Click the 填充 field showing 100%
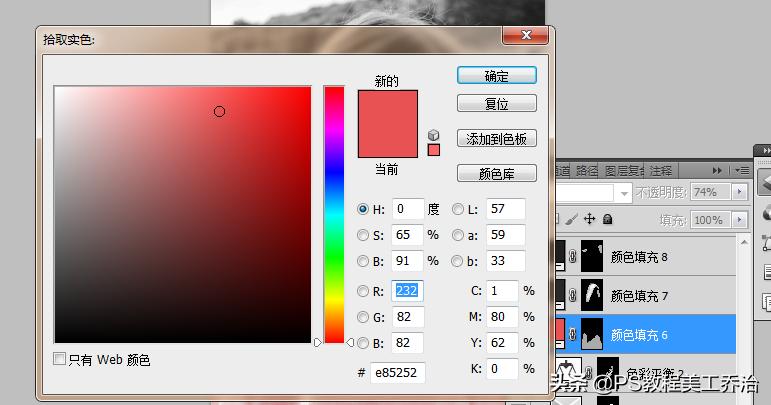The height and width of the screenshot is (405, 771). pos(711,220)
